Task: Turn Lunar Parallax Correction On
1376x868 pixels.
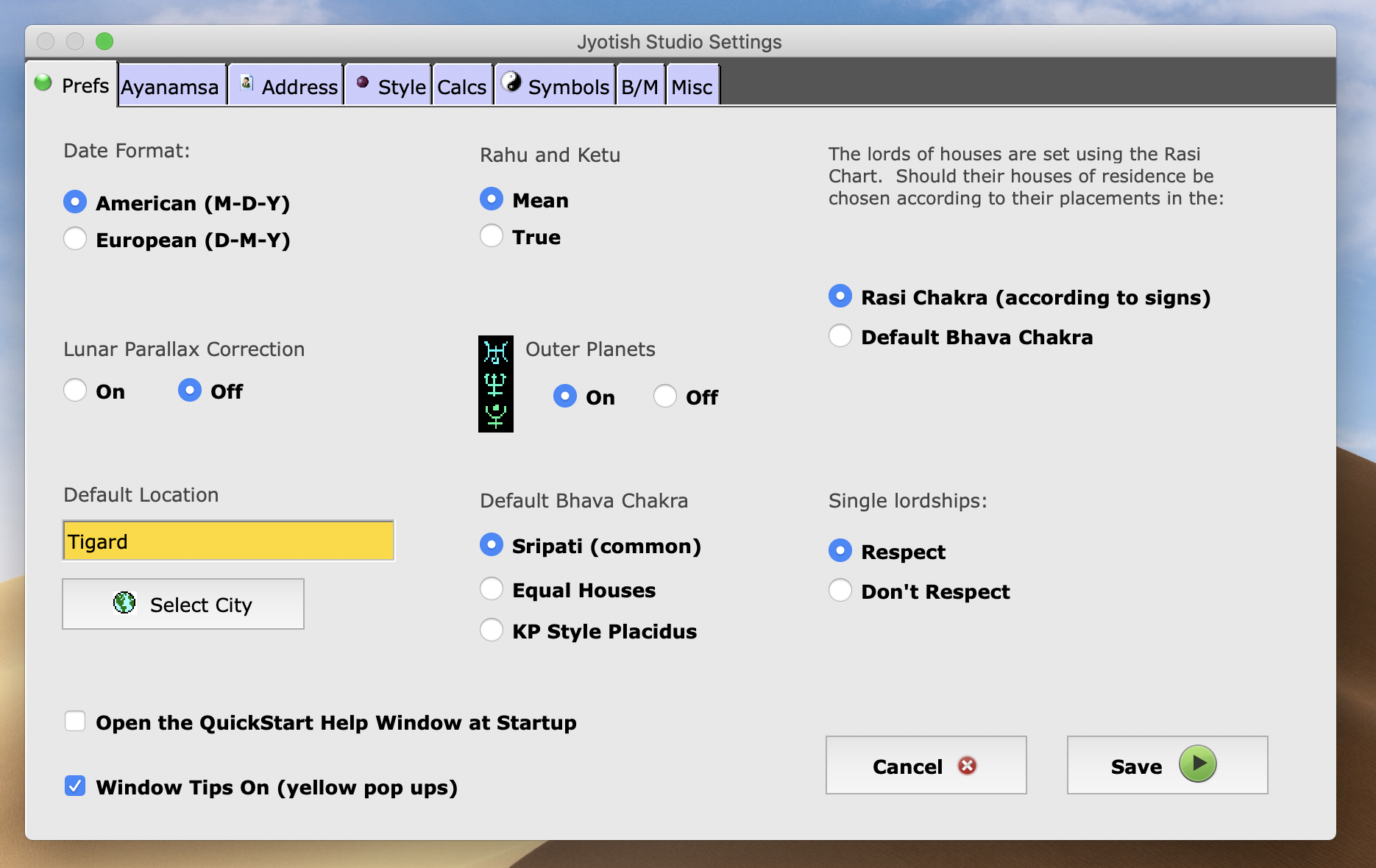Action: pyautogui.click(x=75, y=391)
